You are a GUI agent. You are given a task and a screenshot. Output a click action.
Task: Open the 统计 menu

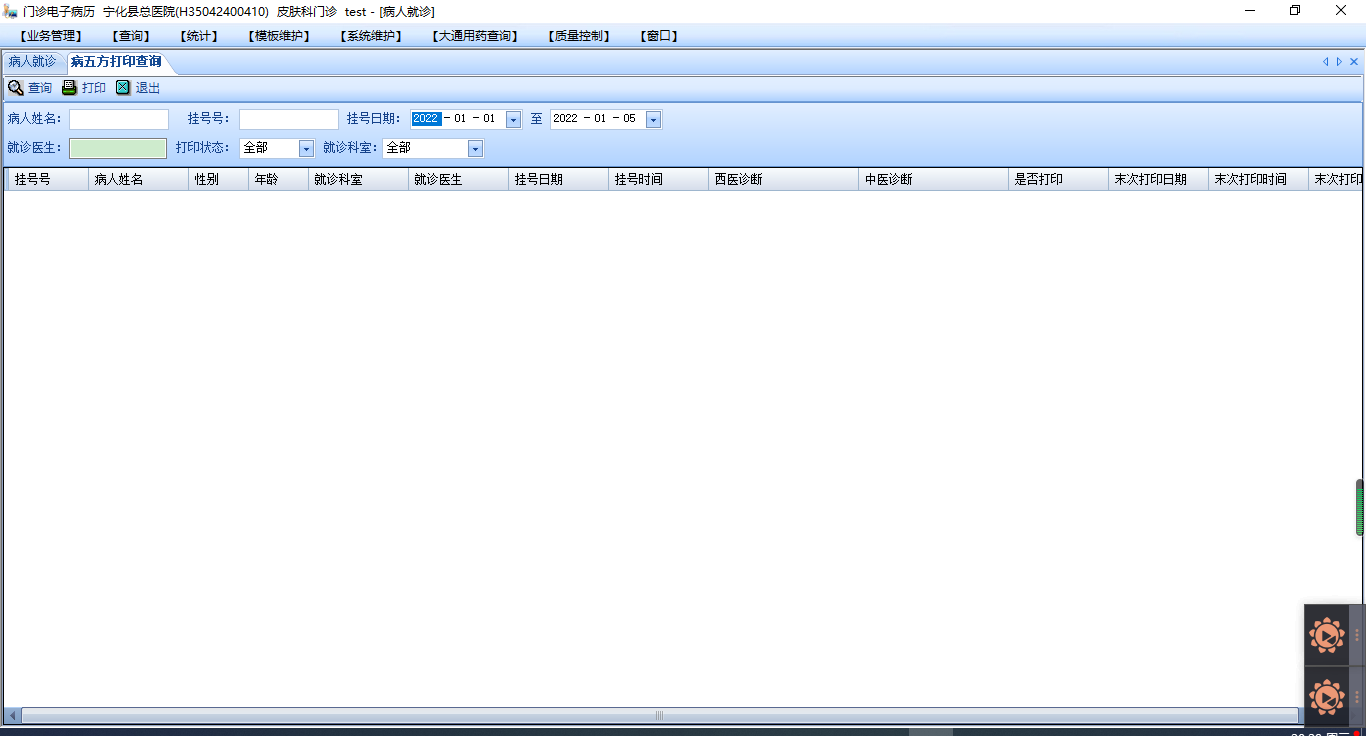[200, 36]
